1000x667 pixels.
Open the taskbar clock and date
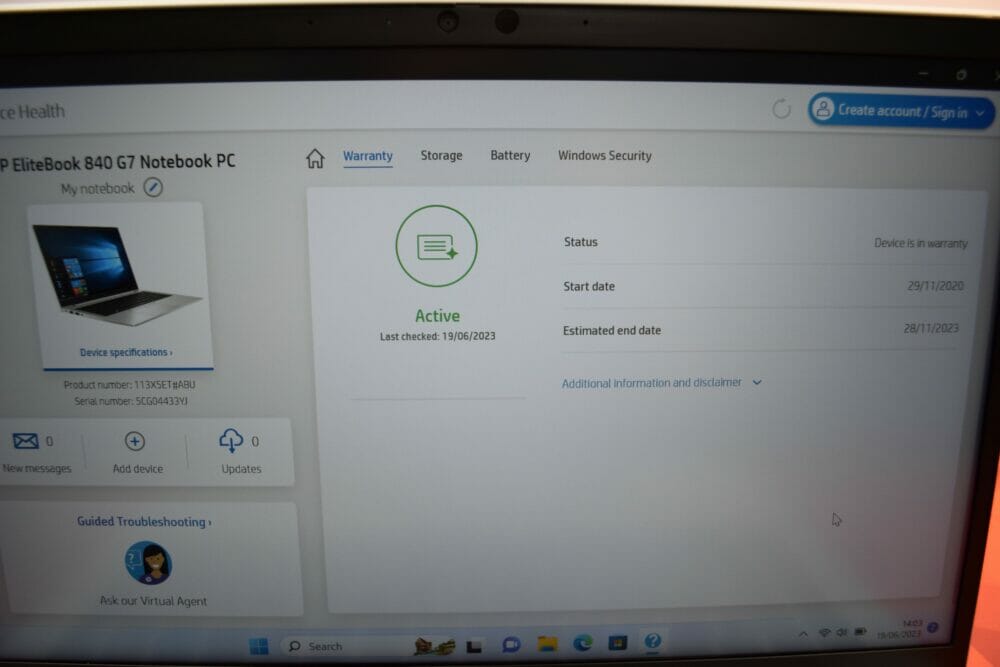pos(899,629)
